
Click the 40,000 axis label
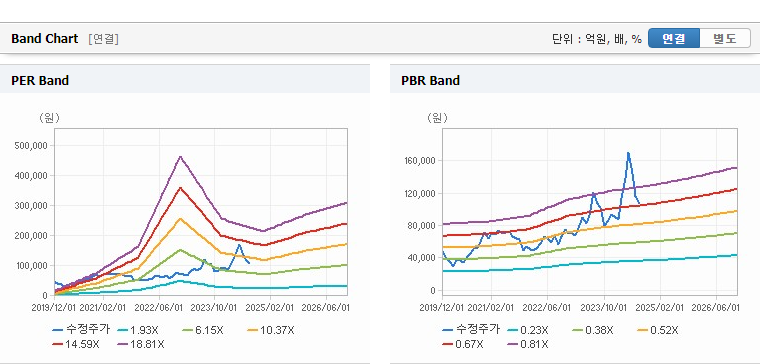tap(422, 257)
